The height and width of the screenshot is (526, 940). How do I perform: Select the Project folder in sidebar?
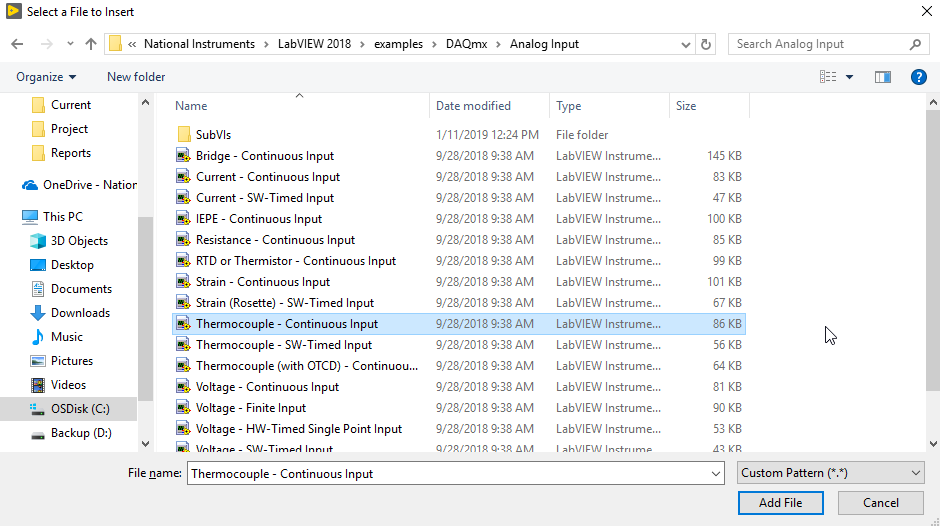70,129
